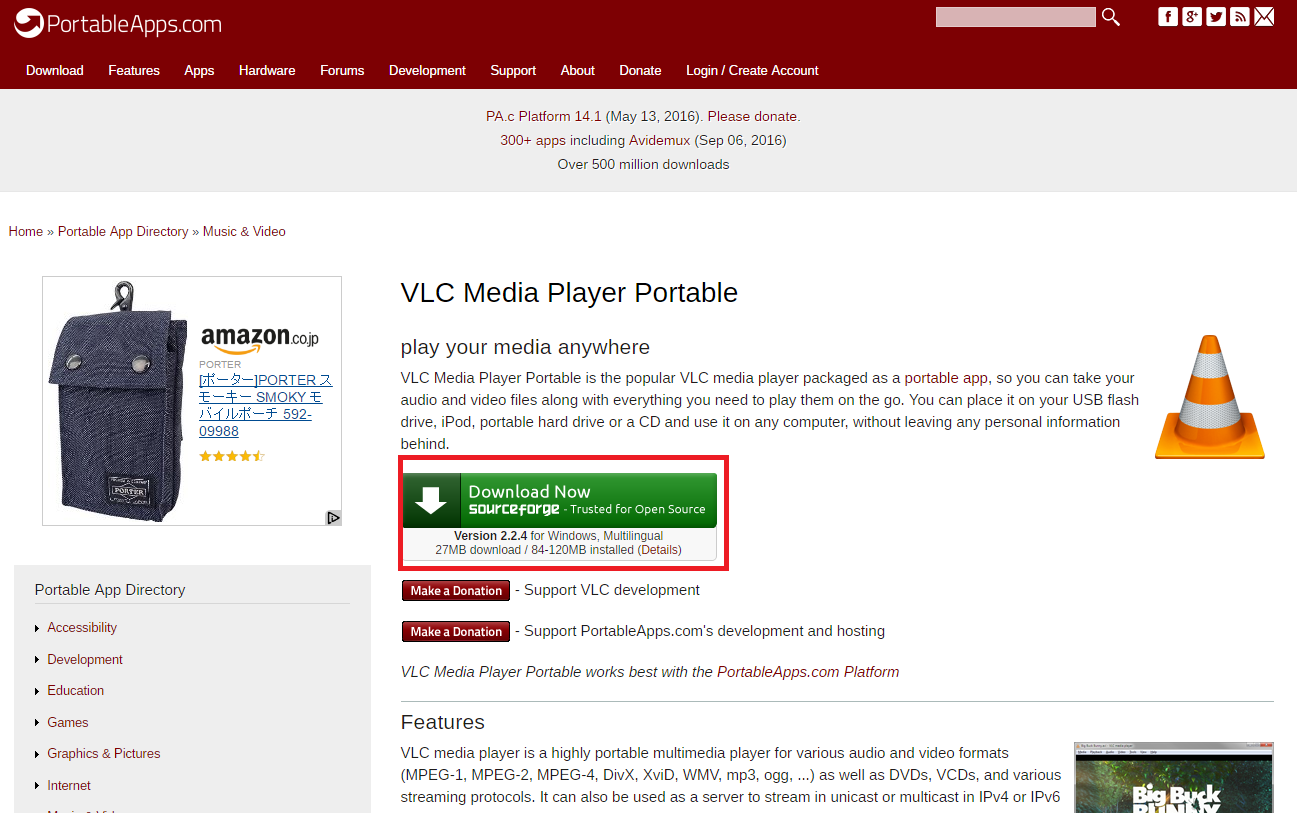The width and height of the screenshot is (1297, 813).
Task: Click the PORTER SMOKY ad title link
Action: [x=265, y=406]
